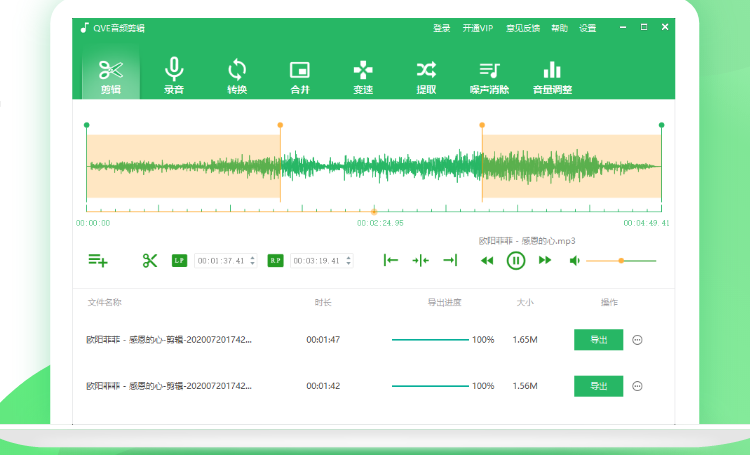Open more options for the 00:01:47 clip
The height and width of the screenshot is (455, 750).
tap(638, 340)
